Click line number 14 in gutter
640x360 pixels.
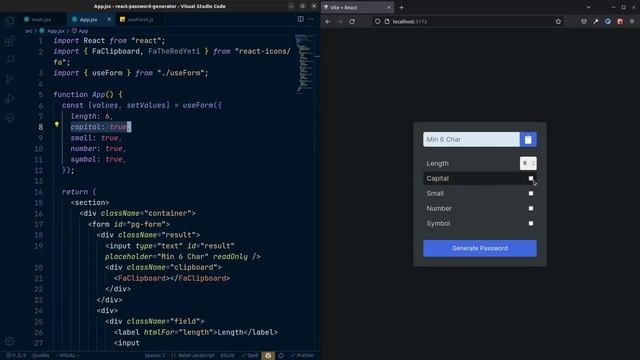[x=39, y=192]
